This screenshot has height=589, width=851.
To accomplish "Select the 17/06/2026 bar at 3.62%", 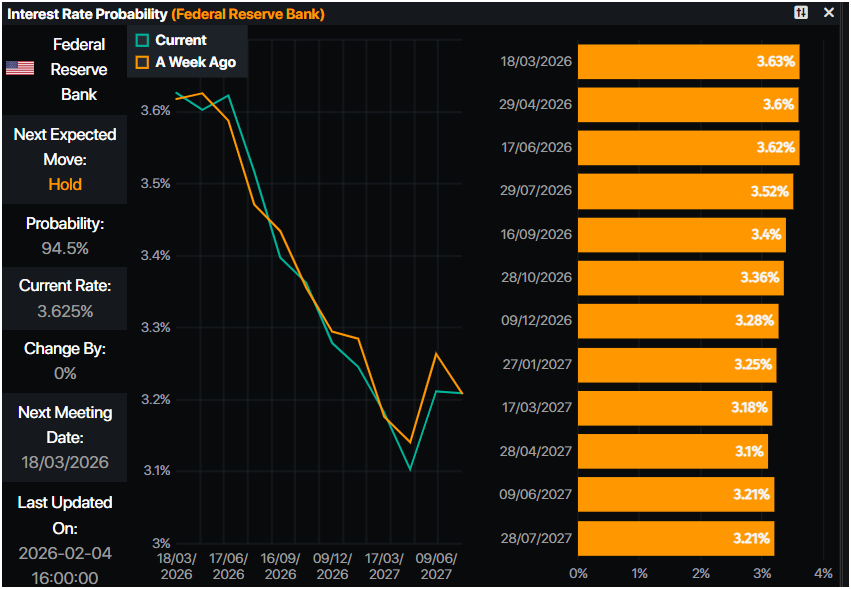I will pos(688,148).
